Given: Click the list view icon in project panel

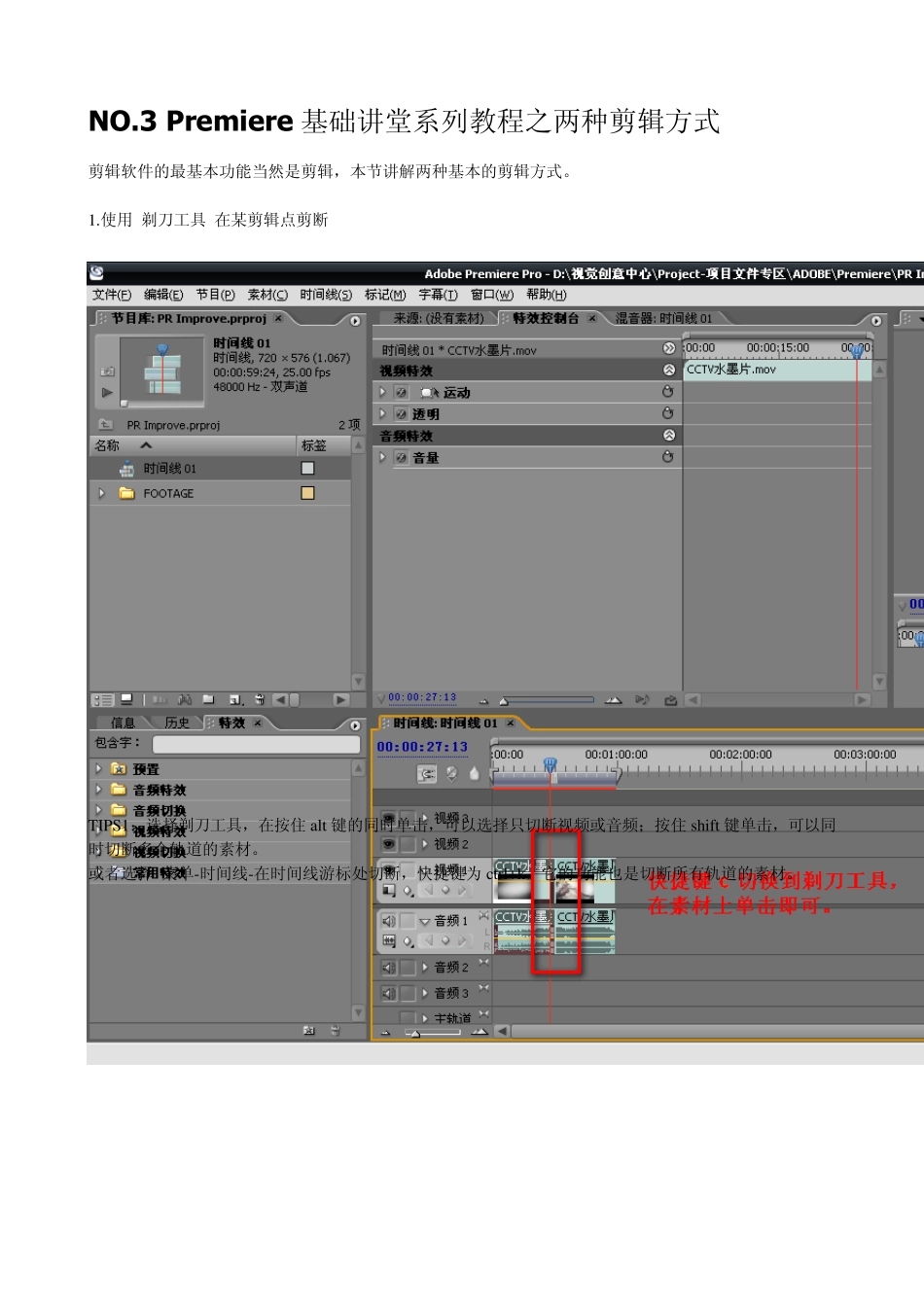Looking at the screenshot, I should (x=103, y=700).
